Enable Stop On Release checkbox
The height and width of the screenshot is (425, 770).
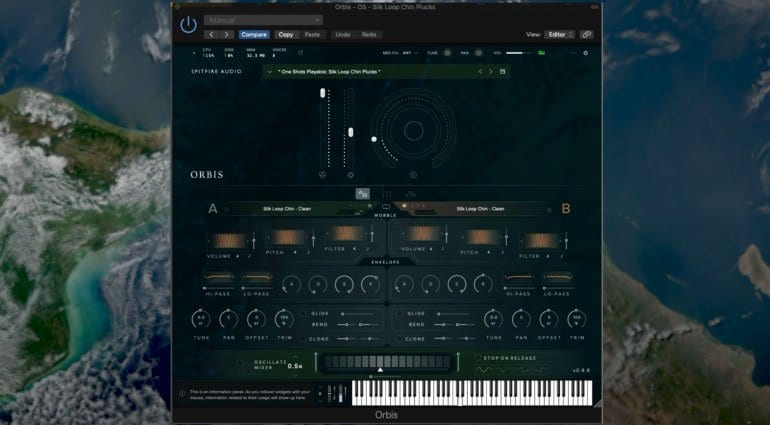tap(478, 358)
